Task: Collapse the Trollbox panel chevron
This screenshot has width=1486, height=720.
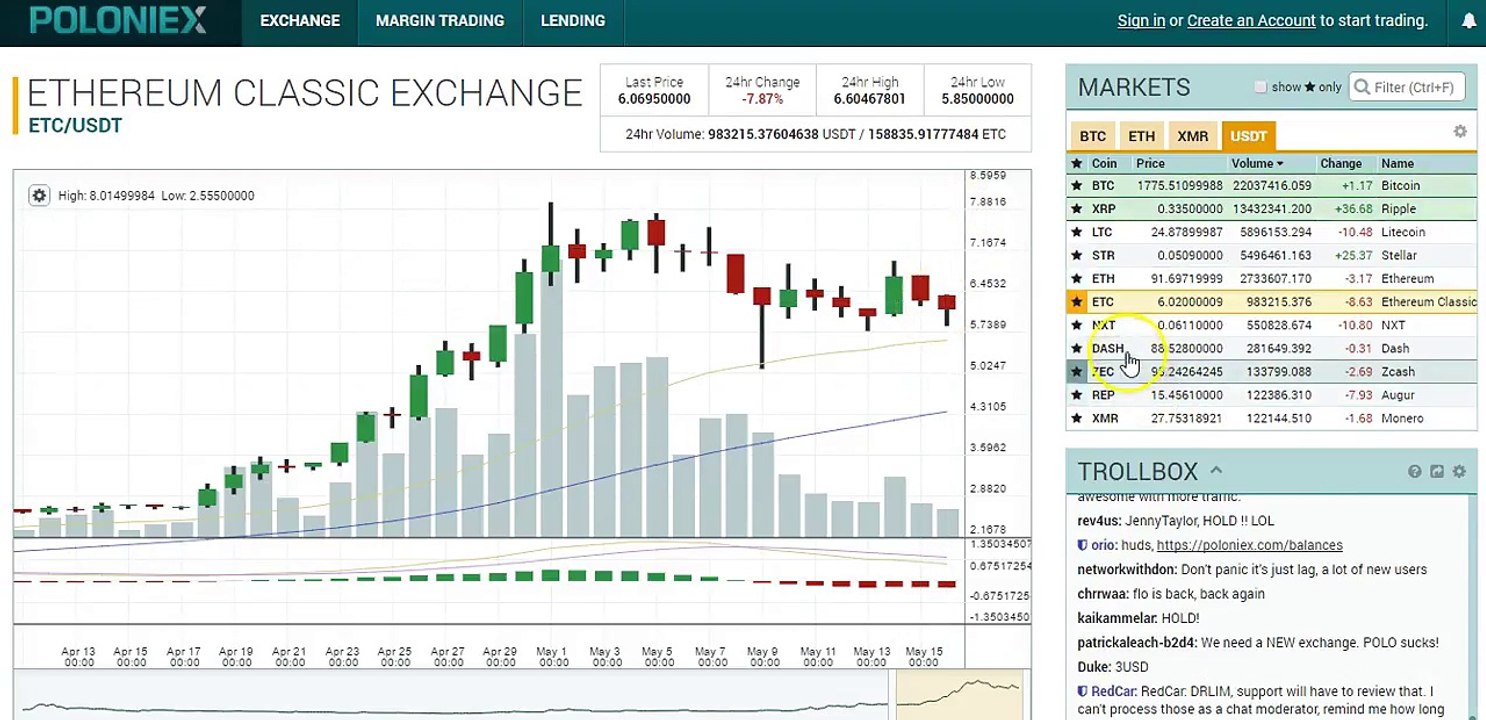Action: pos(1216,470)
